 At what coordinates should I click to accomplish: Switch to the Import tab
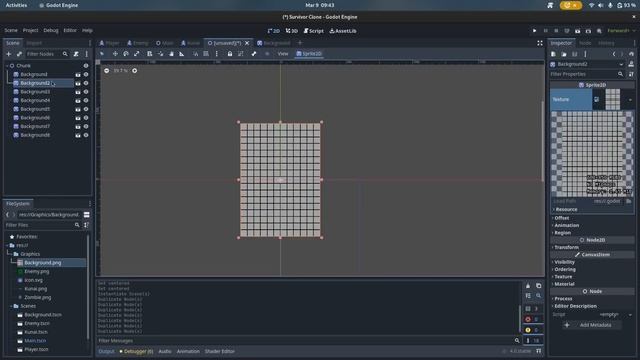[34, 43]
